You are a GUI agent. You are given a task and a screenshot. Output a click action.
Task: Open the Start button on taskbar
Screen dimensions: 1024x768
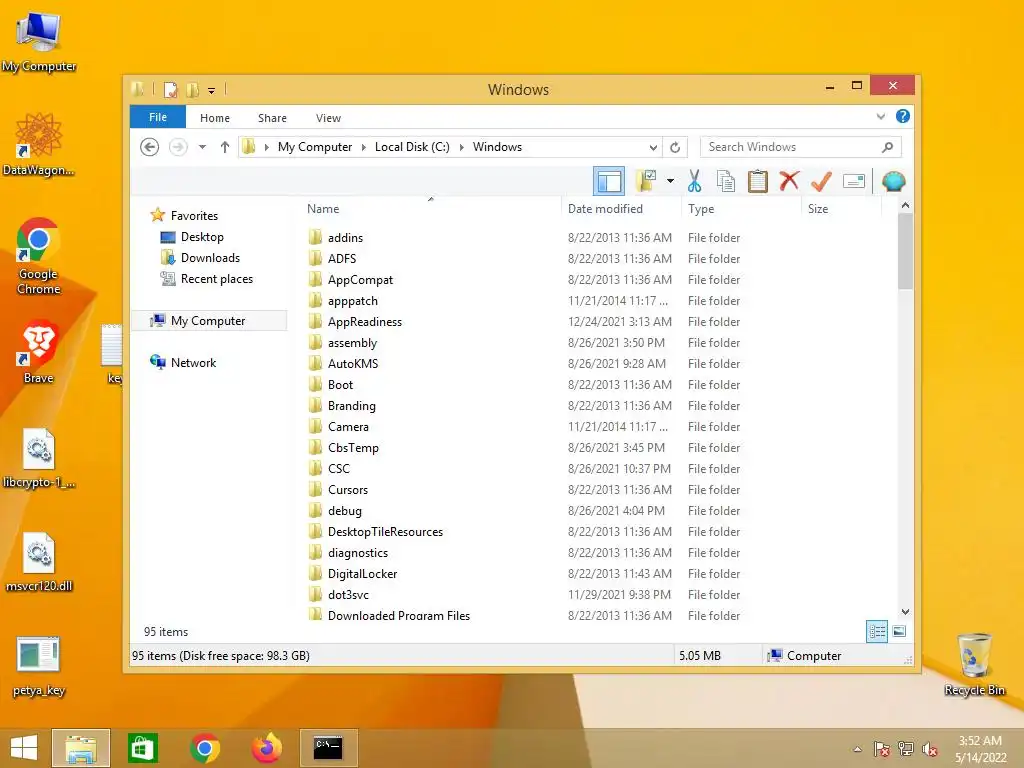[24, 748]
